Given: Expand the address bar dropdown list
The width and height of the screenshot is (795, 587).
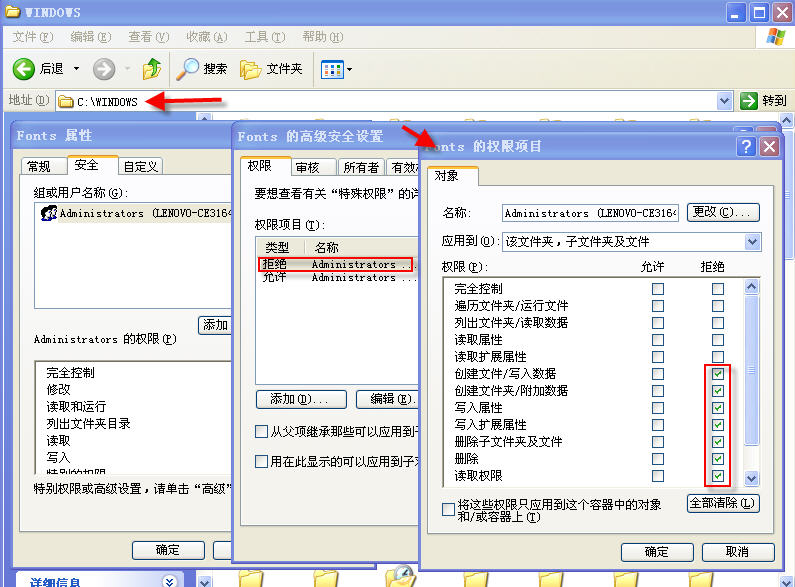Looking at the screenshot, I should (x=725, y=101).
